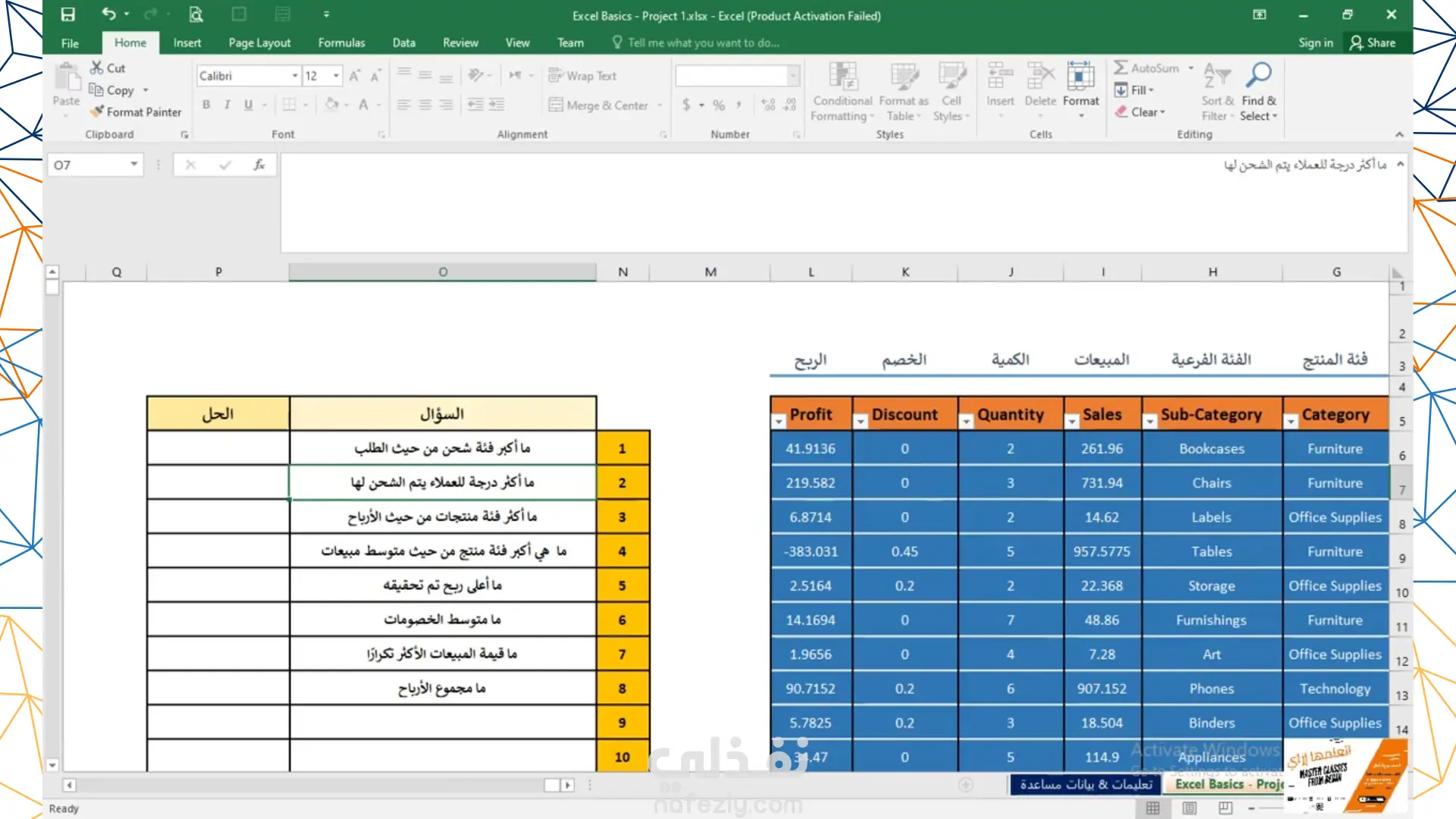
Task: Switch to the Page Layout tab
Action: [259, 42]
